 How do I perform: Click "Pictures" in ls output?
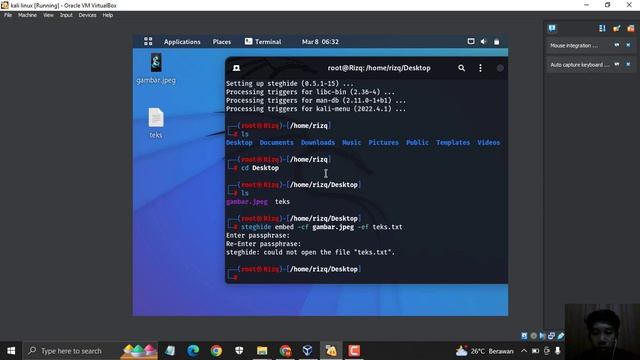coord(383,142)
